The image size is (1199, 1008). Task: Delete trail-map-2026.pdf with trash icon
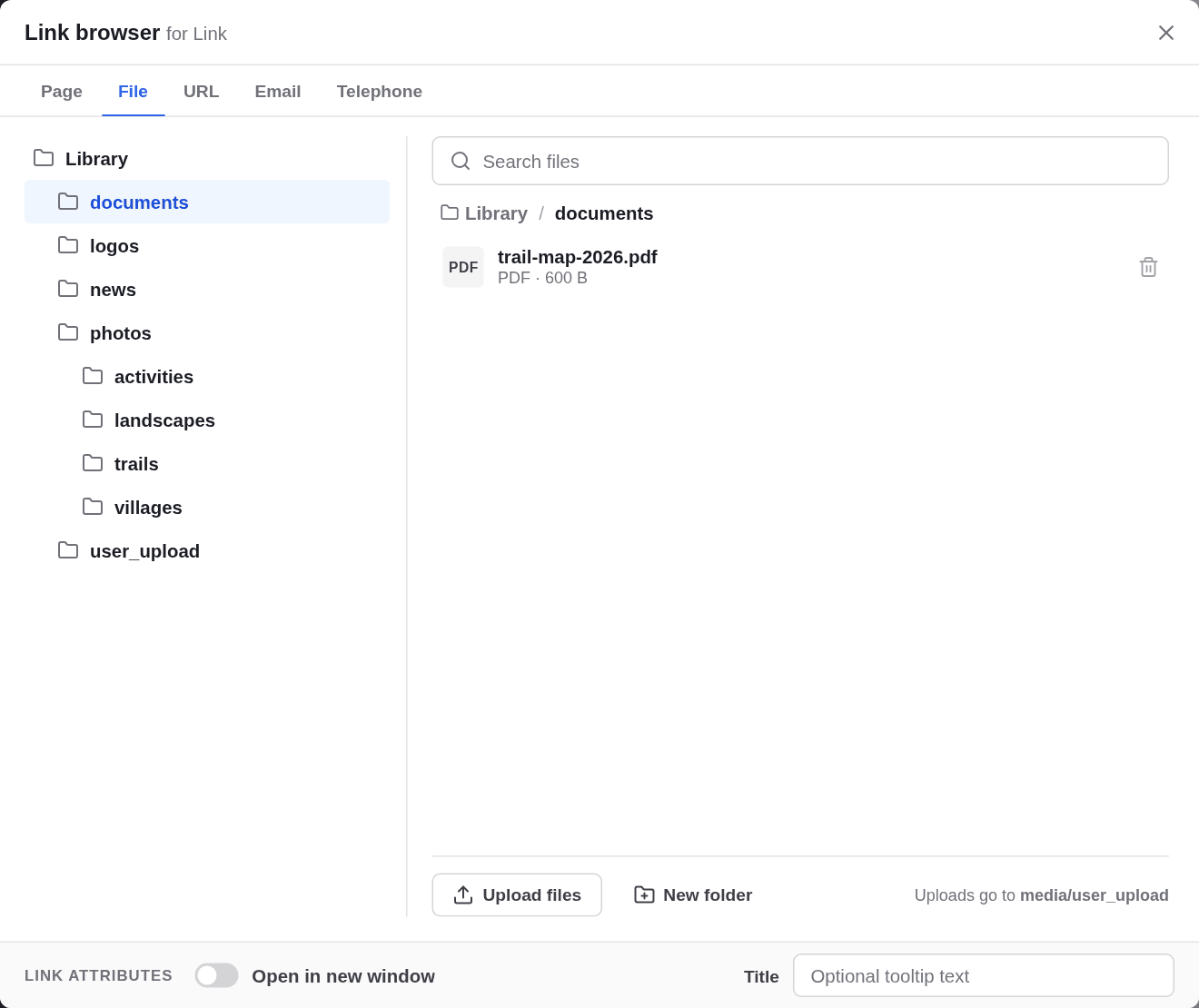pos(1148,267)
